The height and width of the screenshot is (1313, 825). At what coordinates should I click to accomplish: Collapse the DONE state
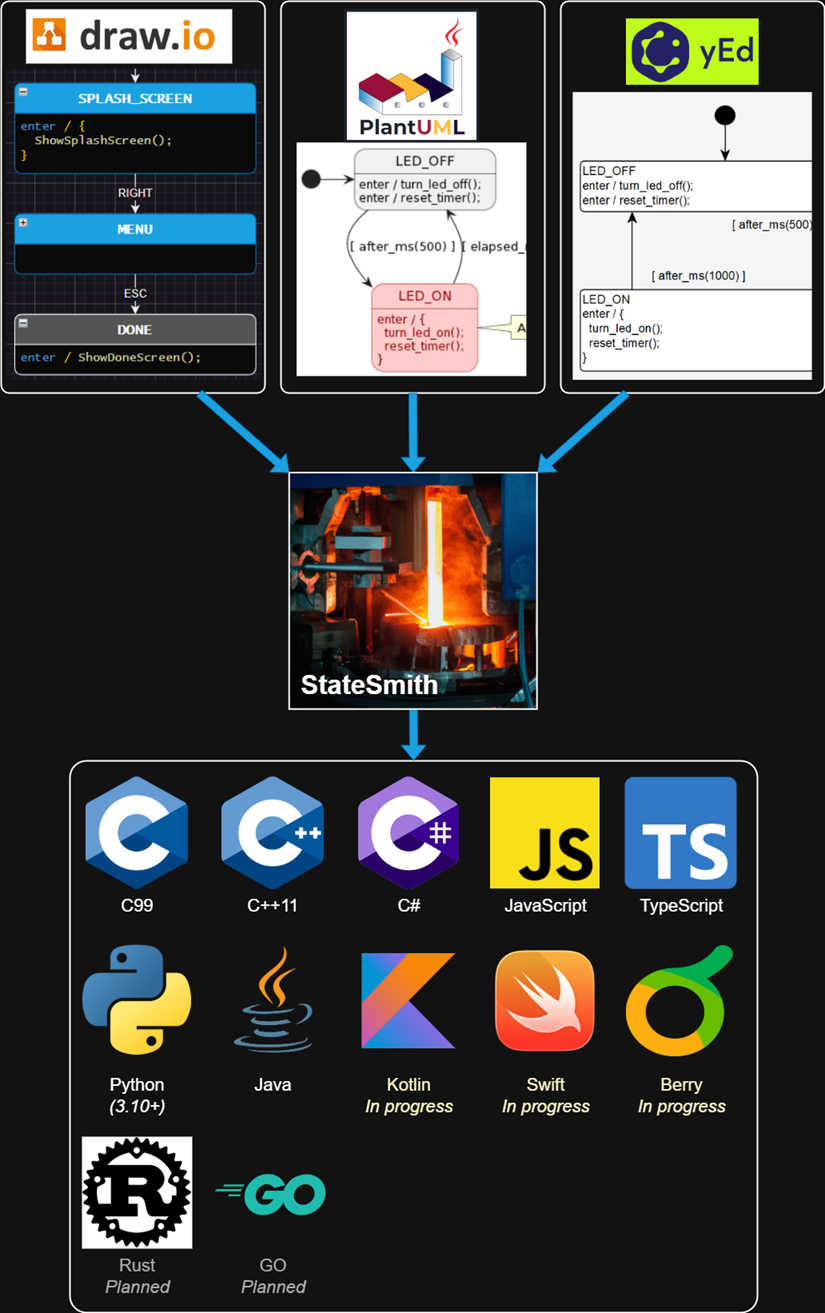click(23, 322)
